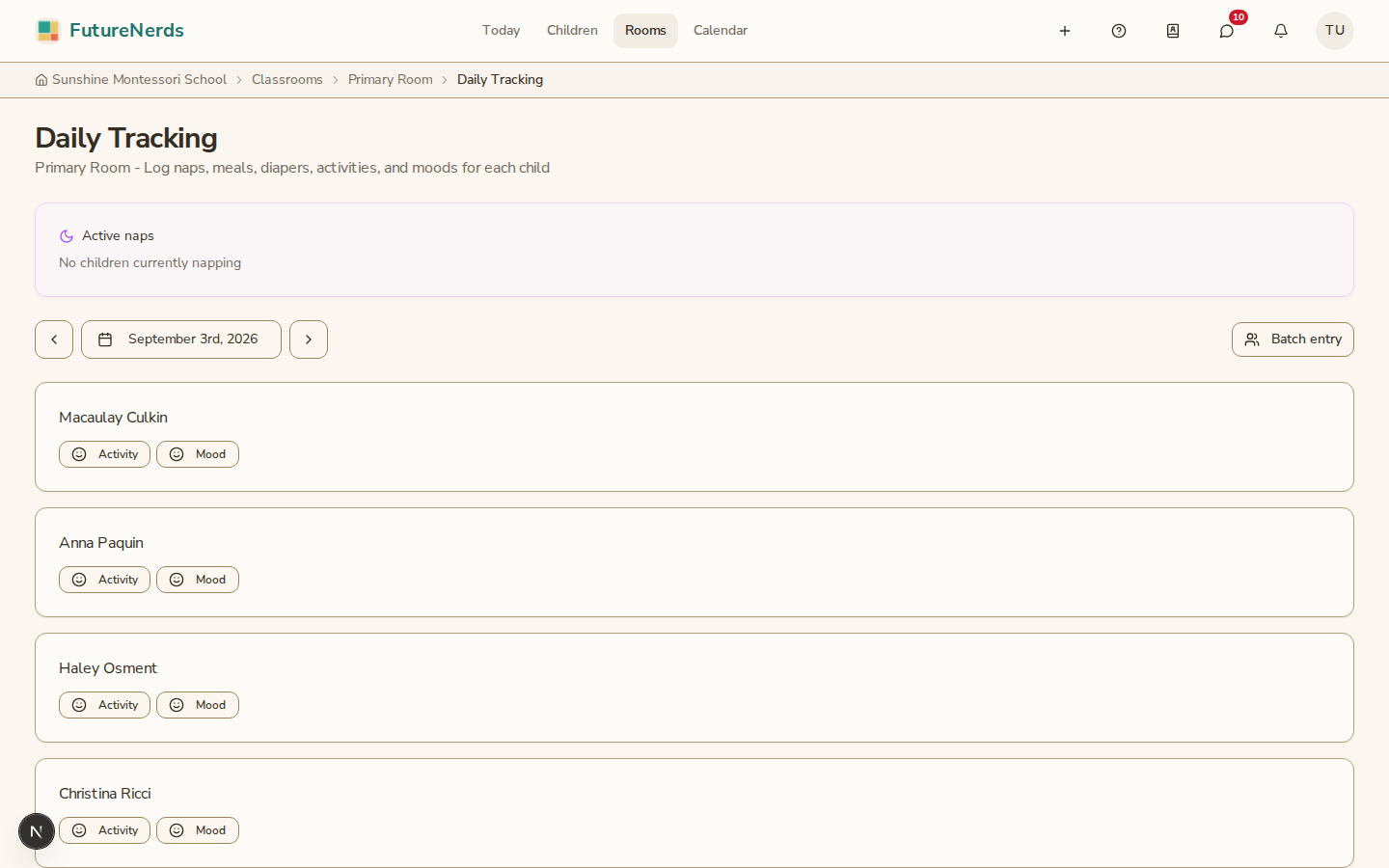
Task: Click the Batch entry button
Action: (1293, 339)
